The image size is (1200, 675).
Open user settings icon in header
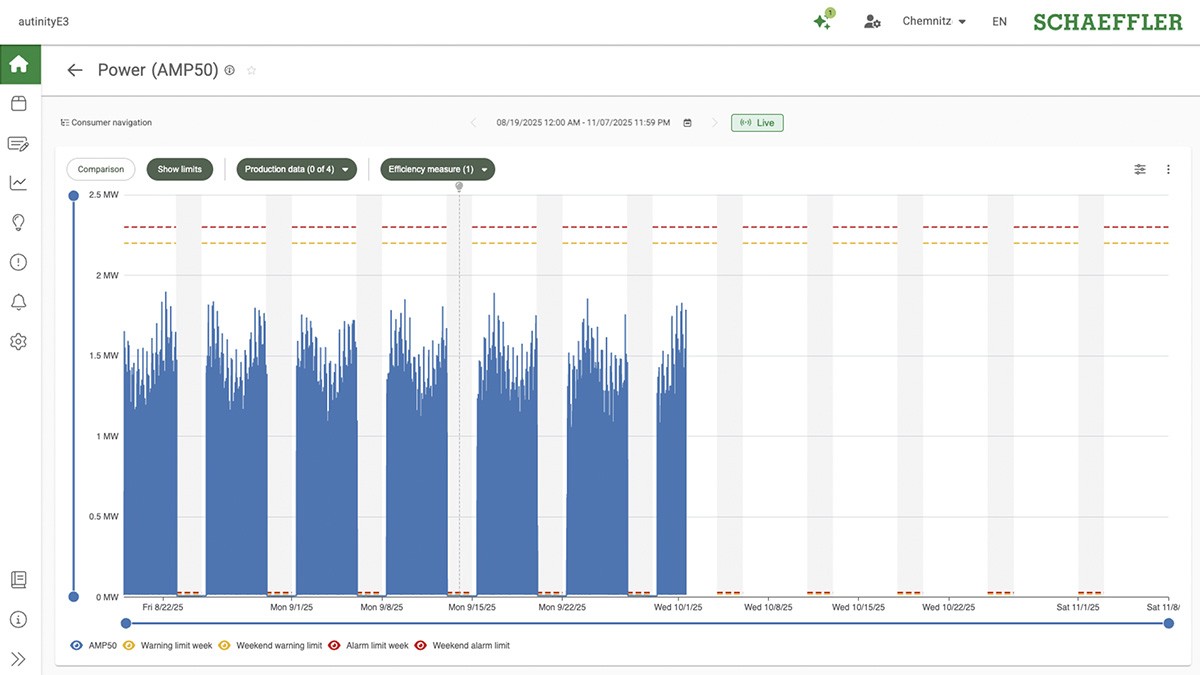pyautogui.click(x=872, y=21)
